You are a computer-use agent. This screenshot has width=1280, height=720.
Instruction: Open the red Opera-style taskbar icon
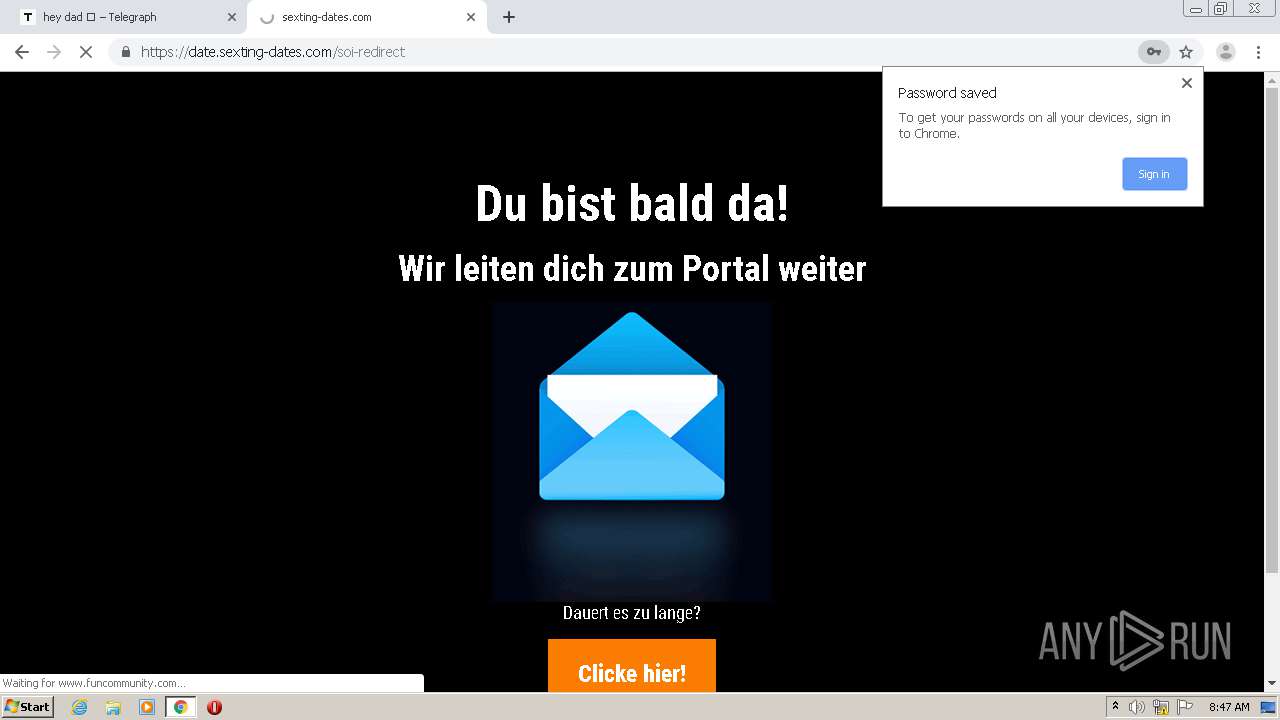click(214, 707)
